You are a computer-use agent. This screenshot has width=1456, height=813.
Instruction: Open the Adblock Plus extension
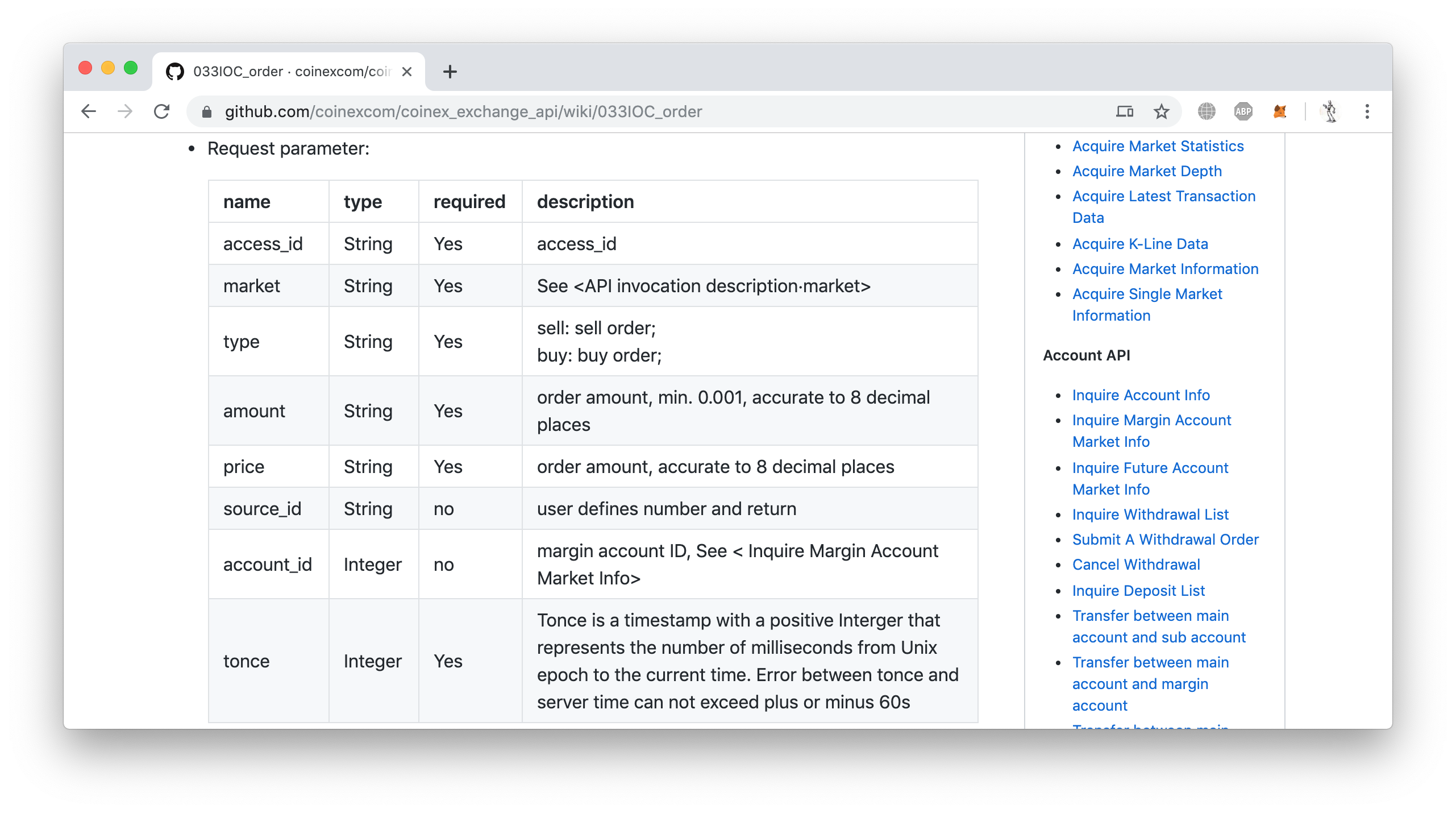[x=1243, y=111]
